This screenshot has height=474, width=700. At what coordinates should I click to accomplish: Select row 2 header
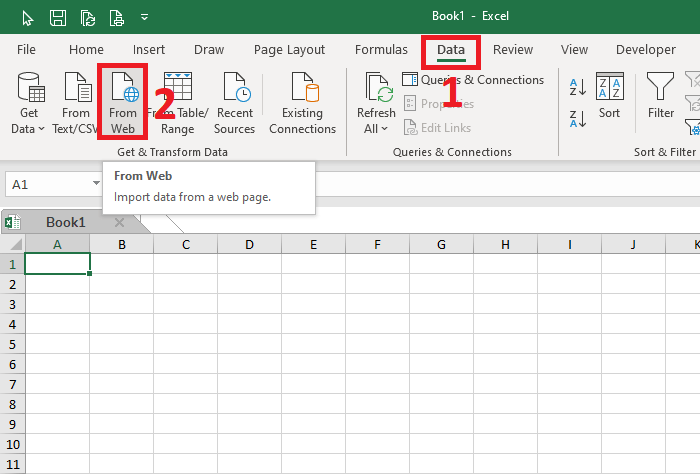12,284
